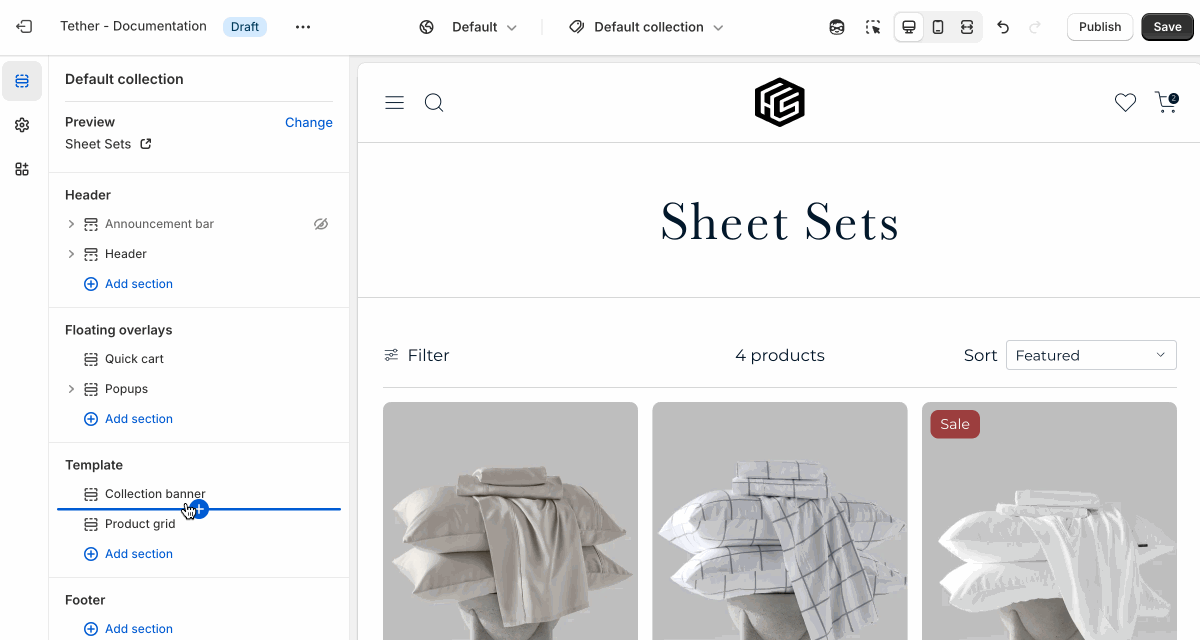Image resolution: width=1200 pixels, height=640 pixels.
Task: Open the Sheet Sets preview text
Action: (98, 144)
